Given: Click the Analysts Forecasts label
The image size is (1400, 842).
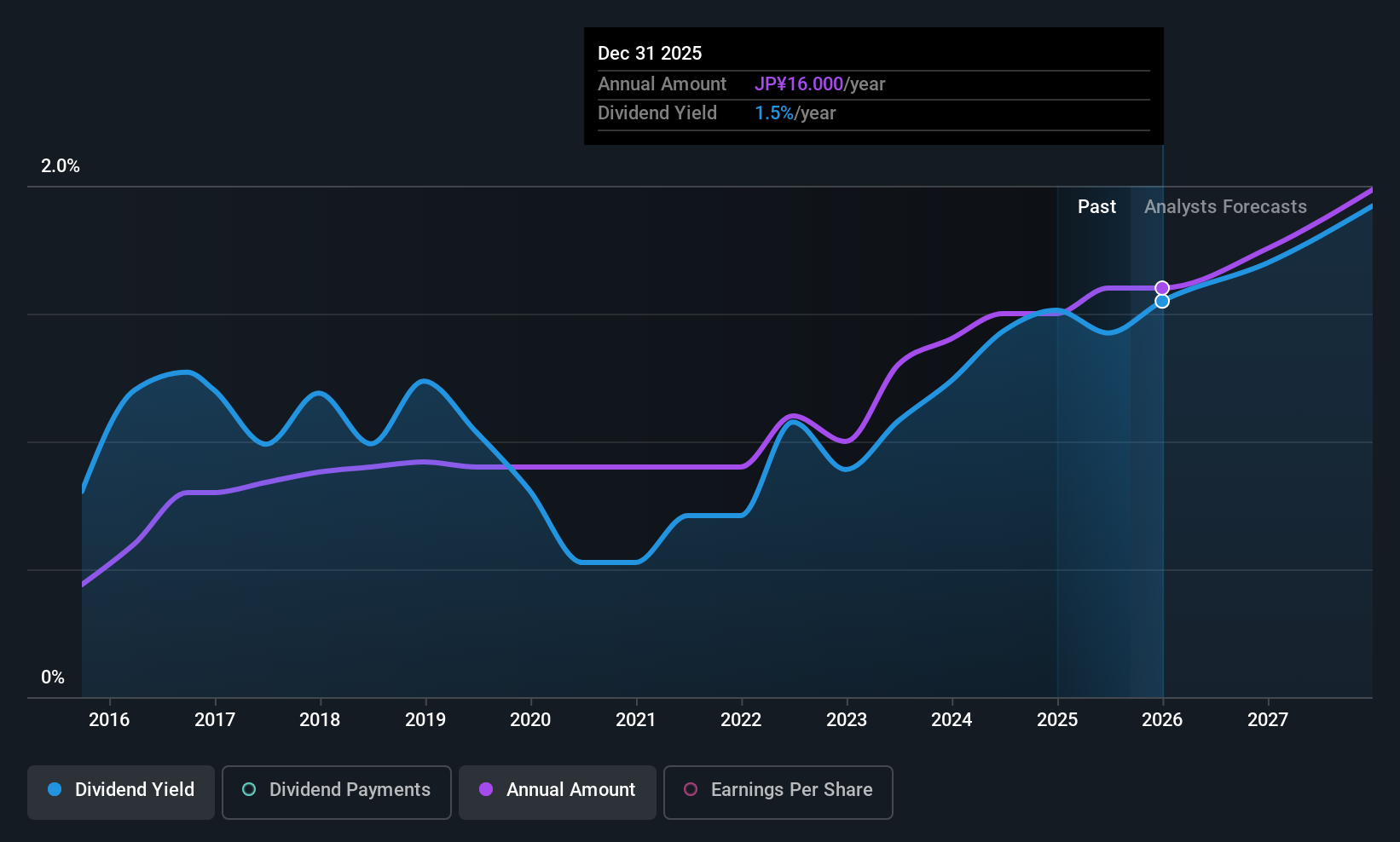Looking at the screenshot, I should tap(1225, 206).
